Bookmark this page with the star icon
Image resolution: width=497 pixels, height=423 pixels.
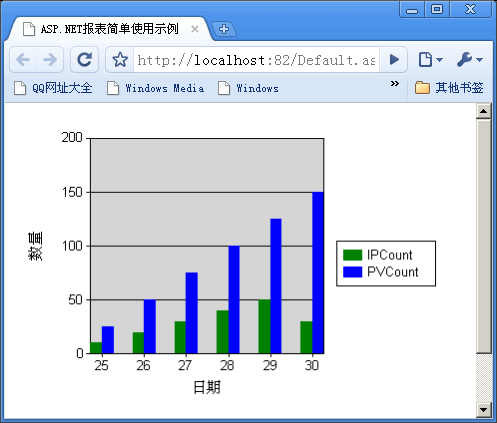pos(120,60)
